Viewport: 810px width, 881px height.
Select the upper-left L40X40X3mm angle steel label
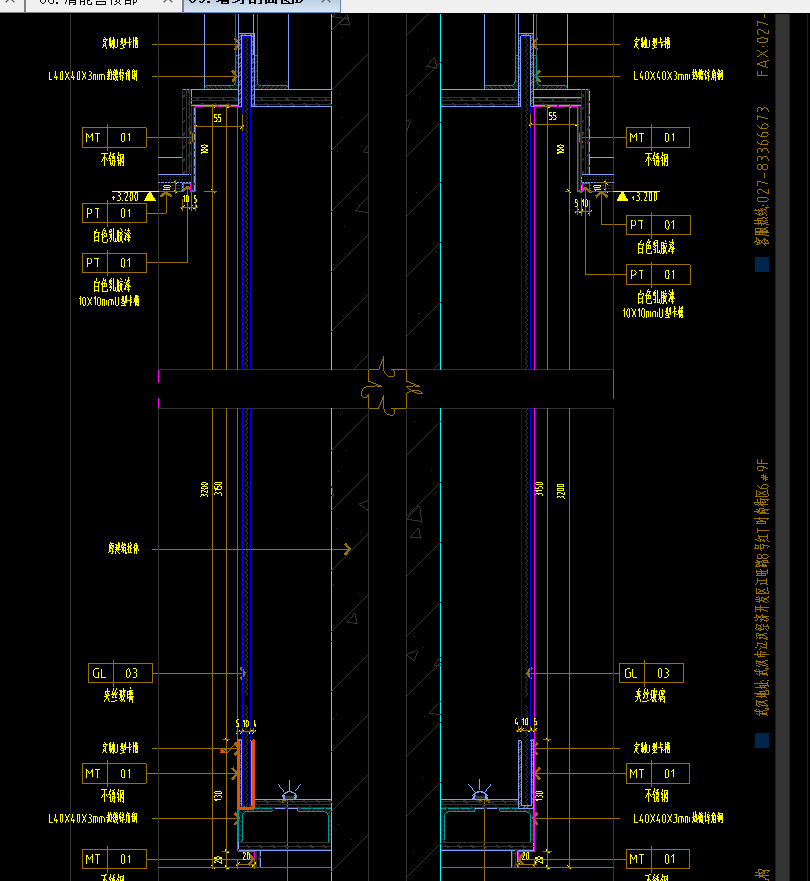(x=93, y=76)
